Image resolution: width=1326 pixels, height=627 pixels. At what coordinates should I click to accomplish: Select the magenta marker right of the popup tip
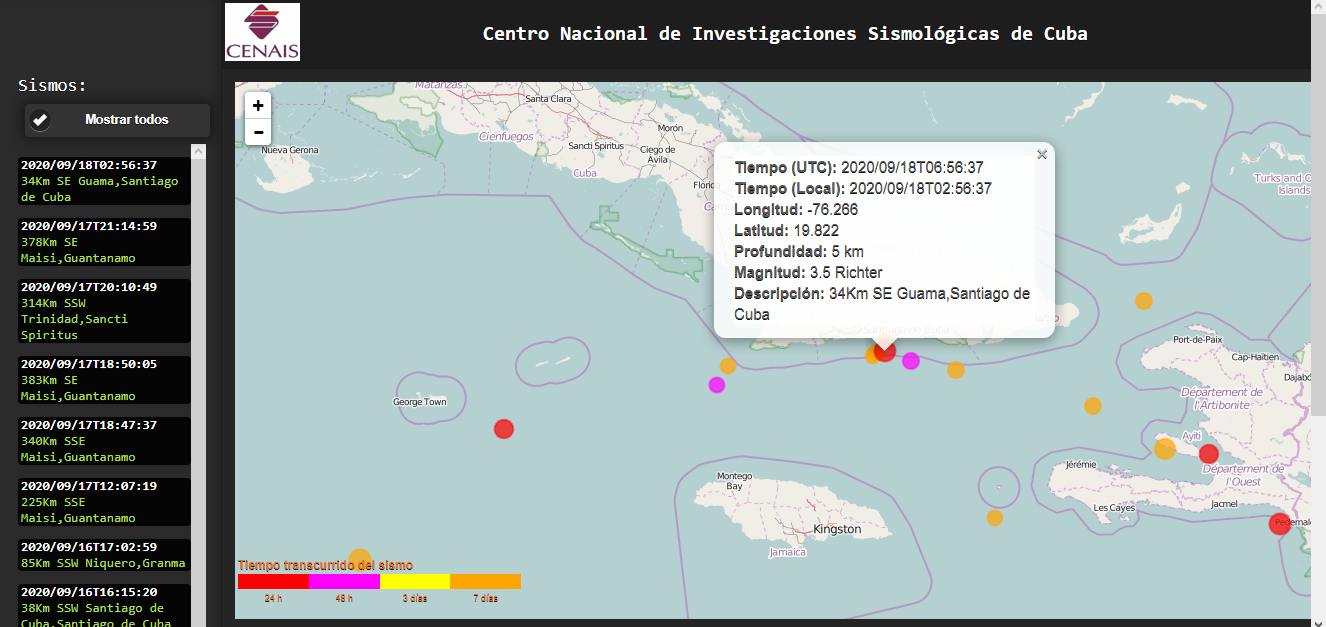click(x=911, y=361)
